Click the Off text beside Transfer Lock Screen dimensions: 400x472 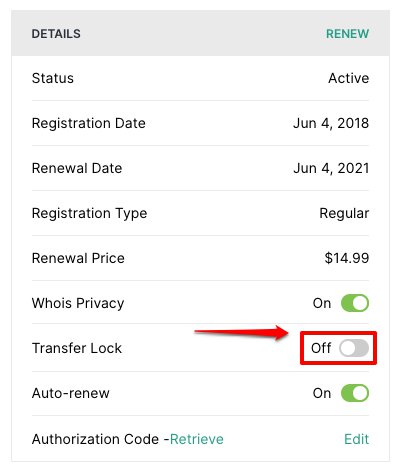321,348
